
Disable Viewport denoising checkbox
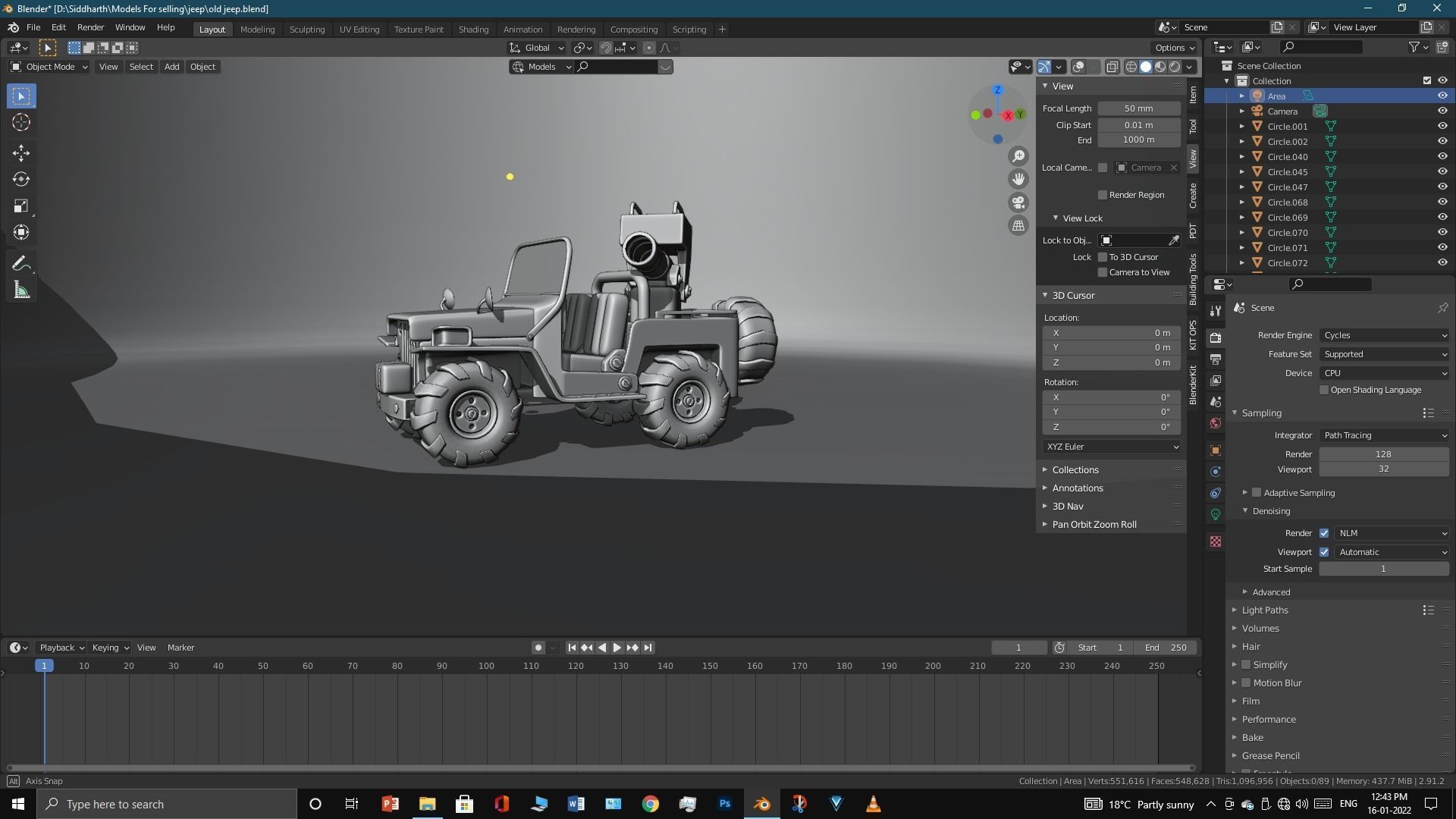tap(1324, 552)
